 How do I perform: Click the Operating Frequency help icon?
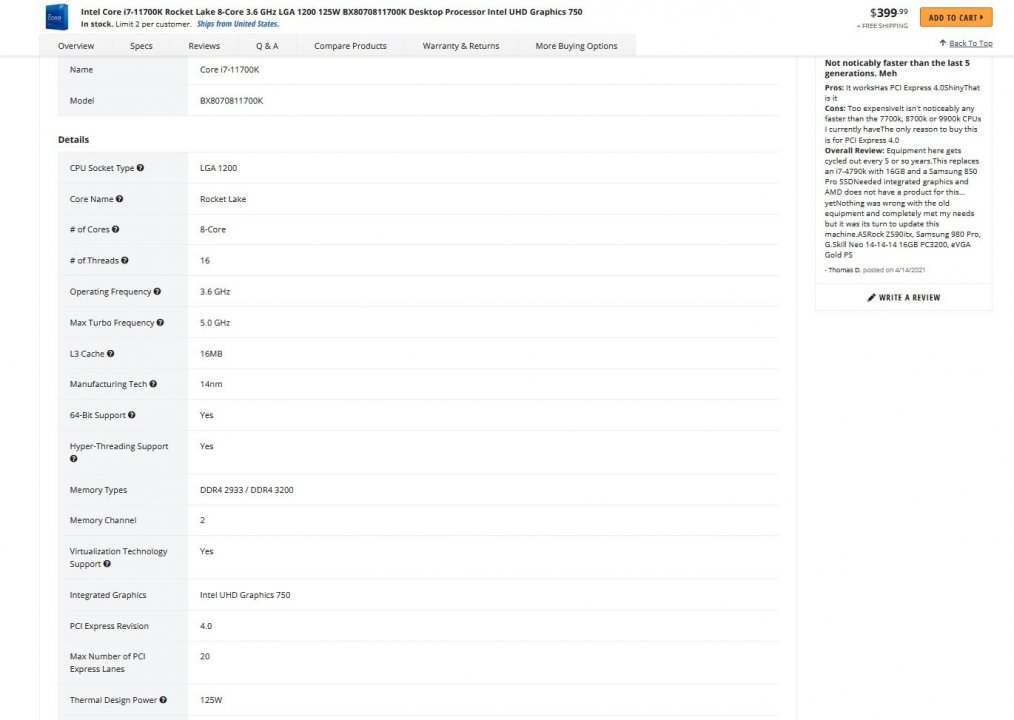tap(157, 292)
